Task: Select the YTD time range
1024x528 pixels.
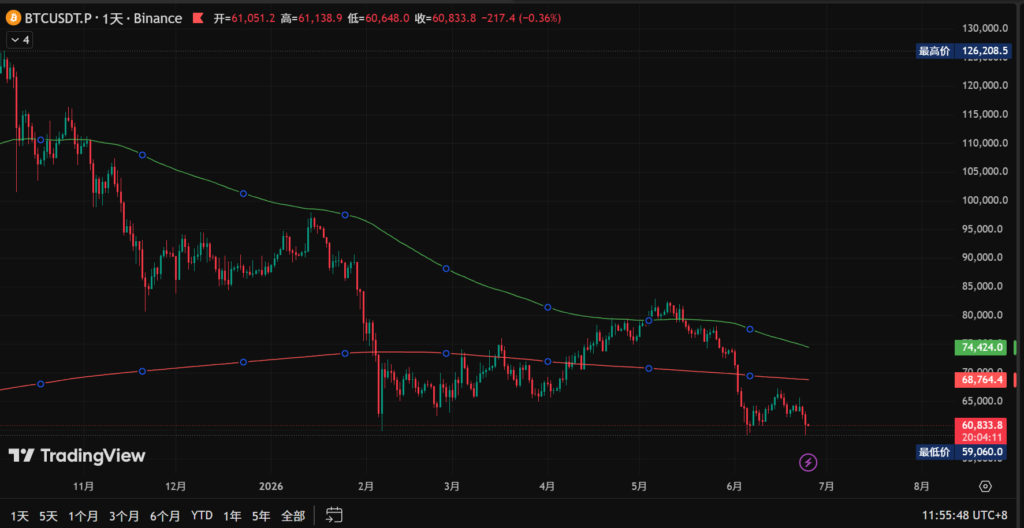Action: tap(202, 516)
